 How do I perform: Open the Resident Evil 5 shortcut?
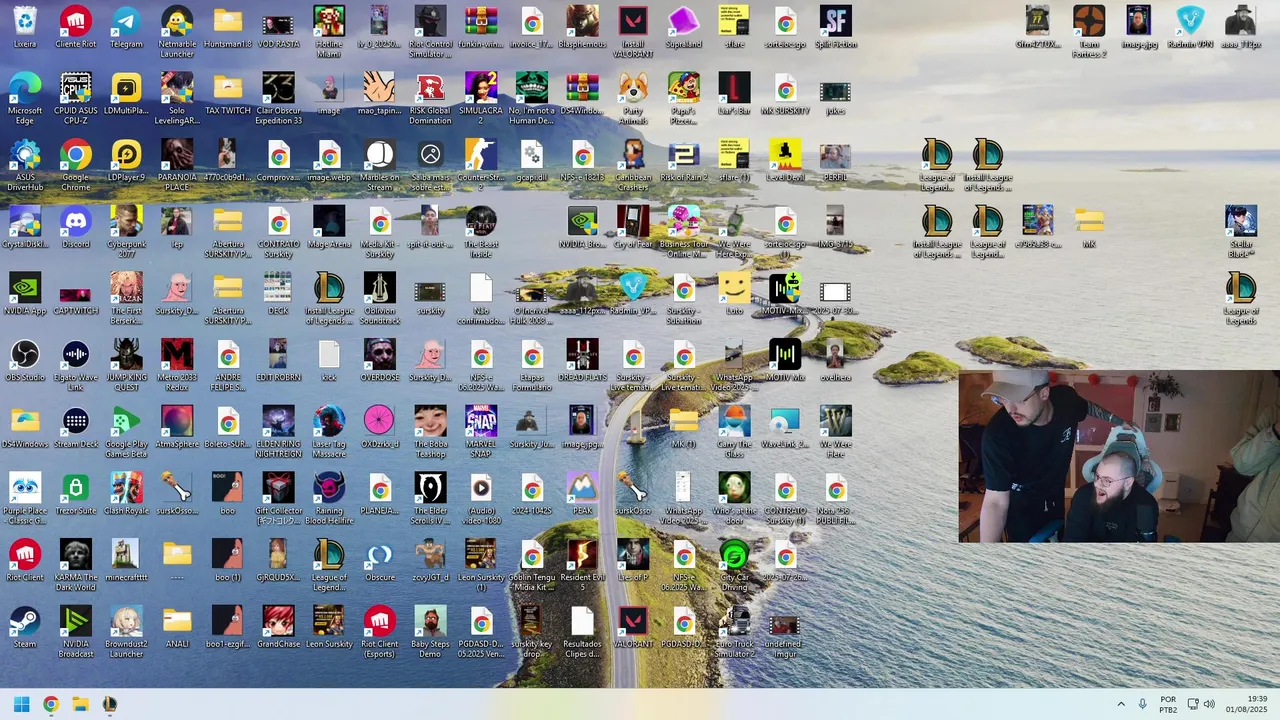tap(582, 565)
